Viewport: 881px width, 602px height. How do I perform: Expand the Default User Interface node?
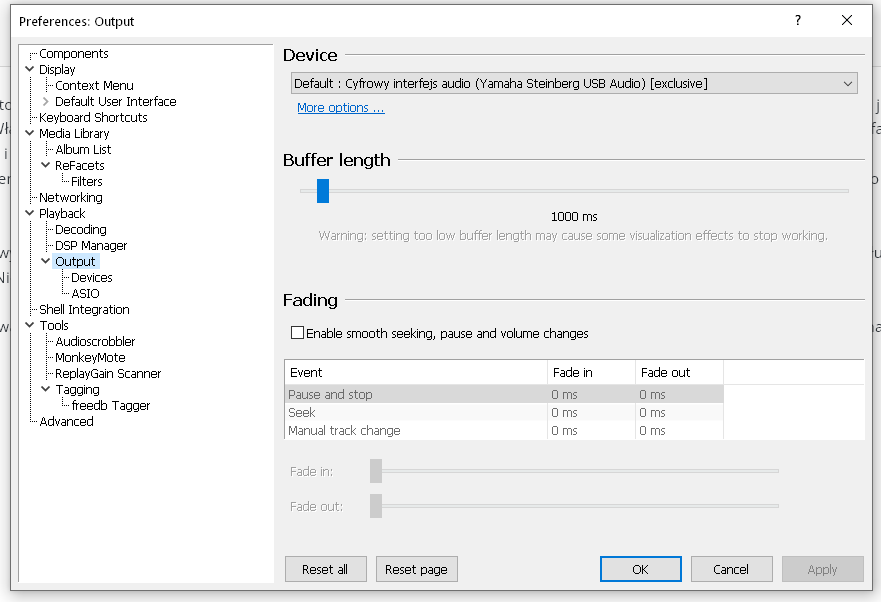[45, 102]
